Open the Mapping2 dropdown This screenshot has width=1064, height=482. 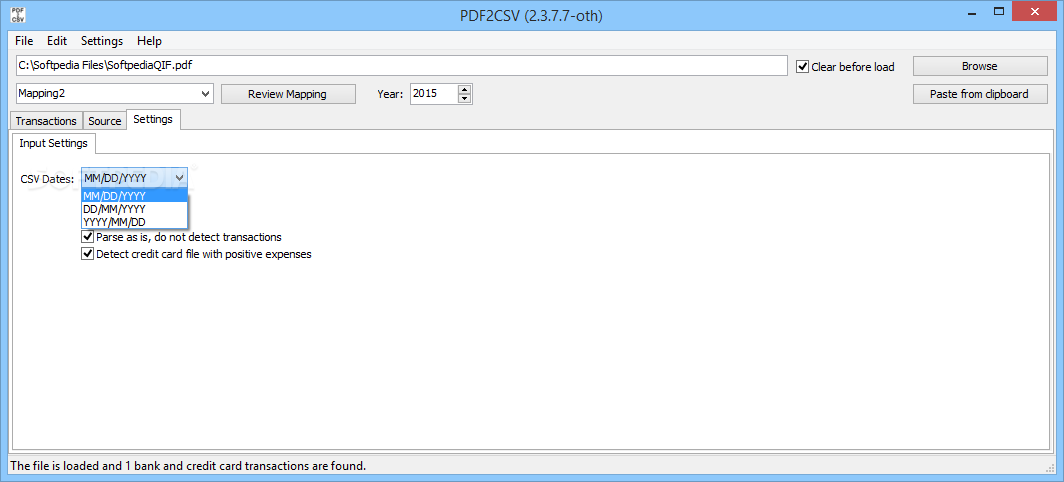tap(114, 94)
